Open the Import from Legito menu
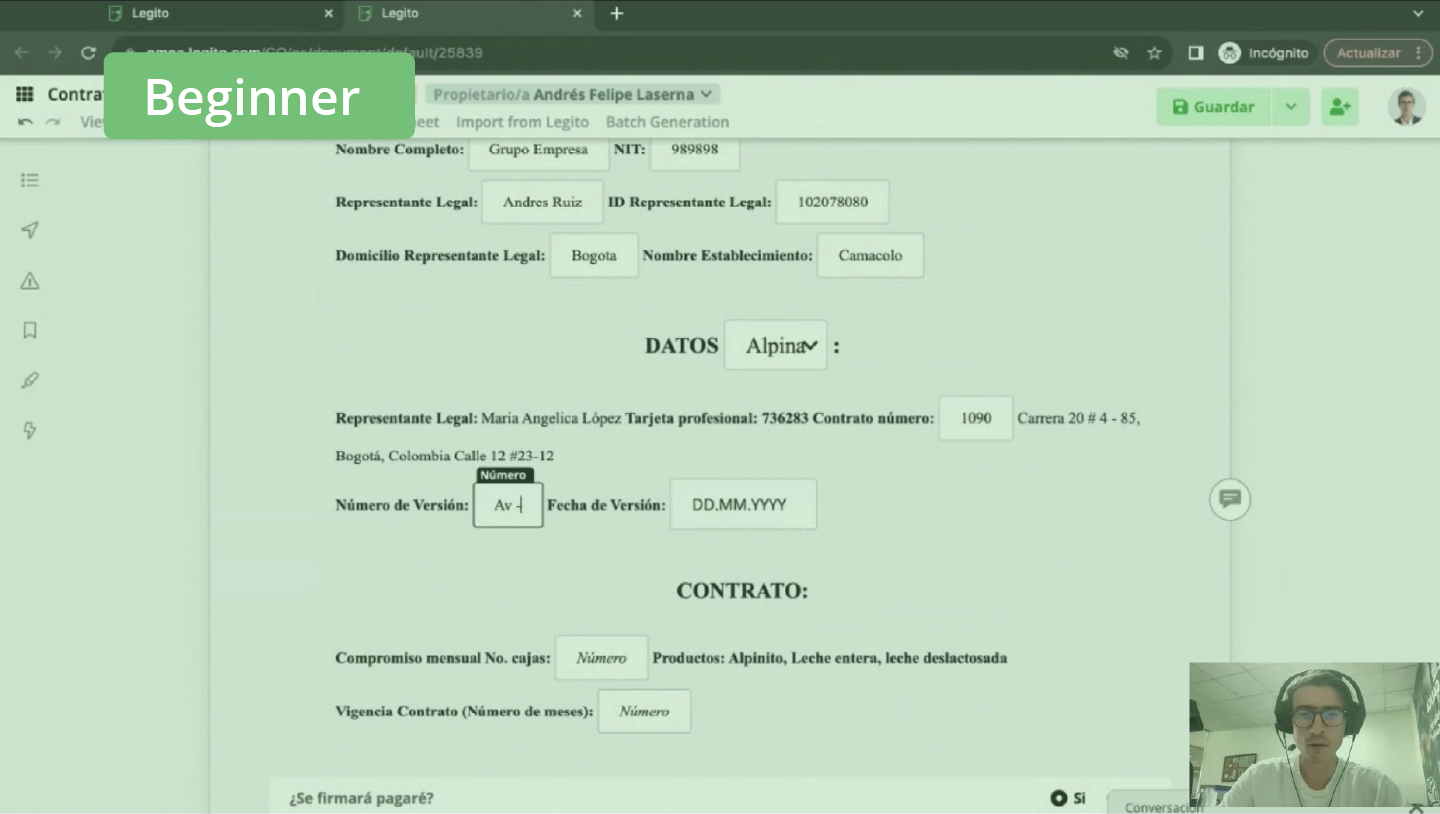The image size is (1440, 814). click(522, 122)
